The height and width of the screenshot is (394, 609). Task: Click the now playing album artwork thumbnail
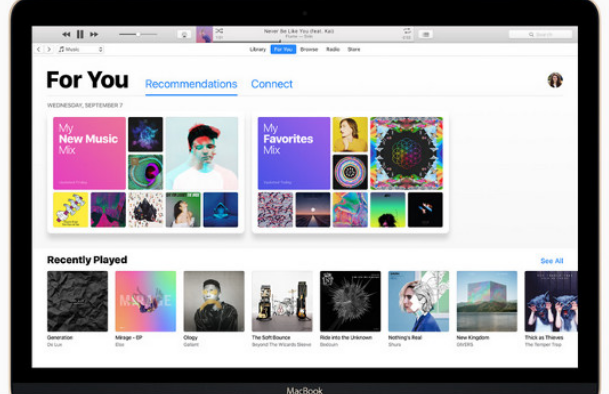(x=204, y=34)
